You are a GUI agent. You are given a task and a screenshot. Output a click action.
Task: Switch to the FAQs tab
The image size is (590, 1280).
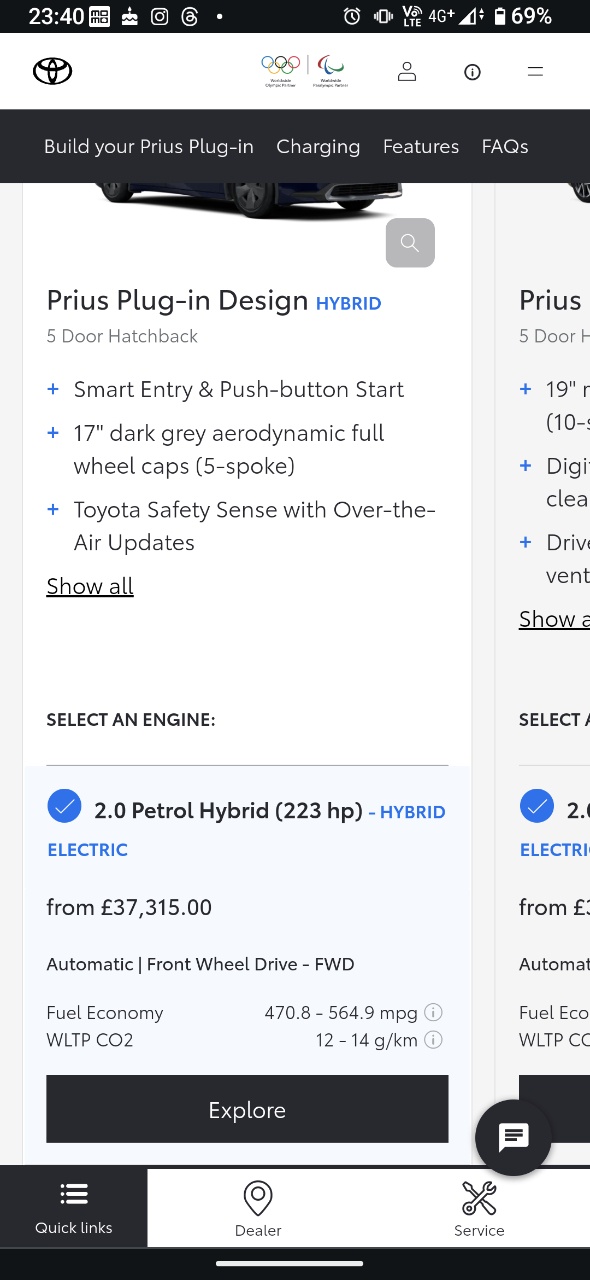click(505, 146)
